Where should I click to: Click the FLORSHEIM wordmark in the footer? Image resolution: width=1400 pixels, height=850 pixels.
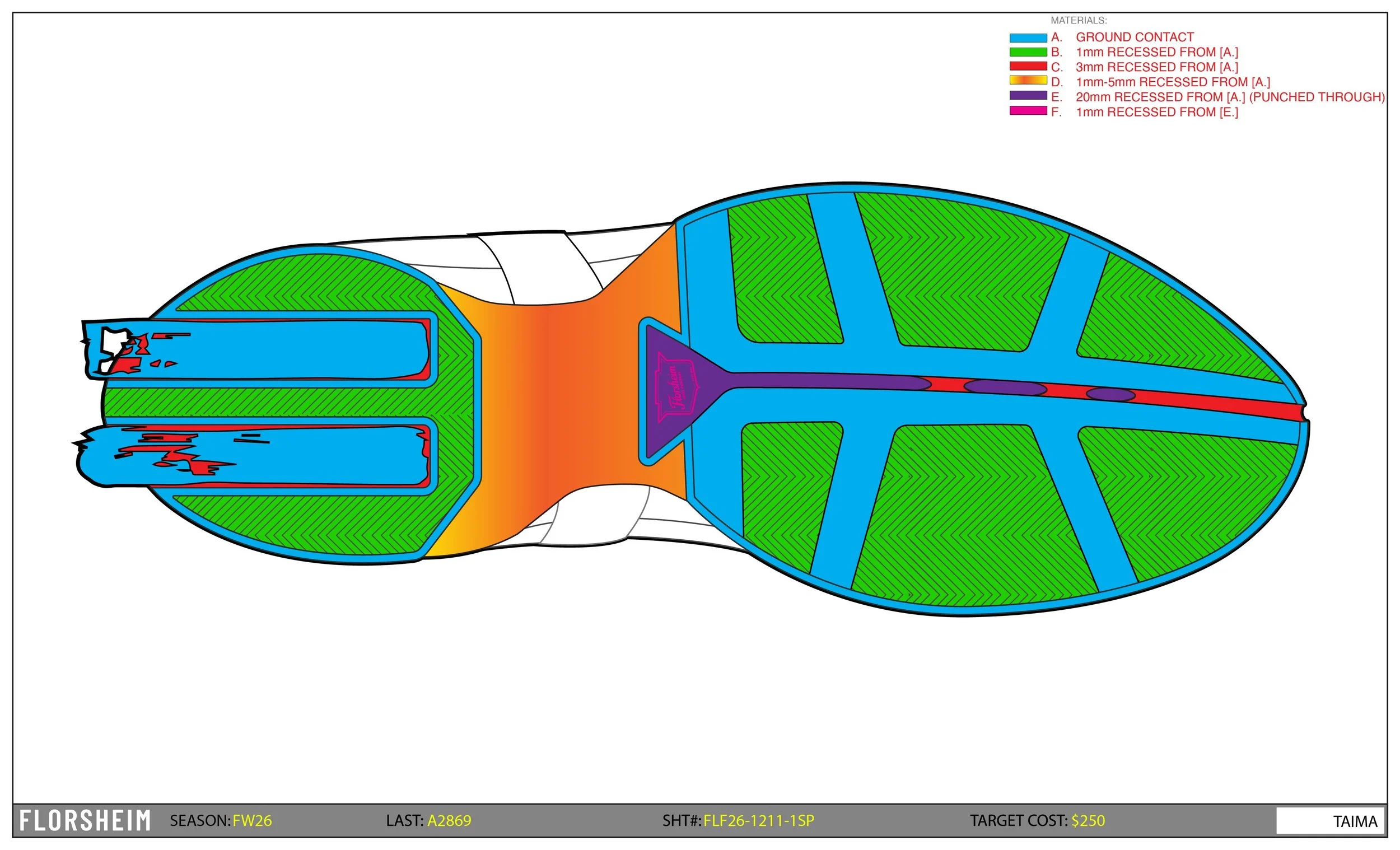pos(85,821)
